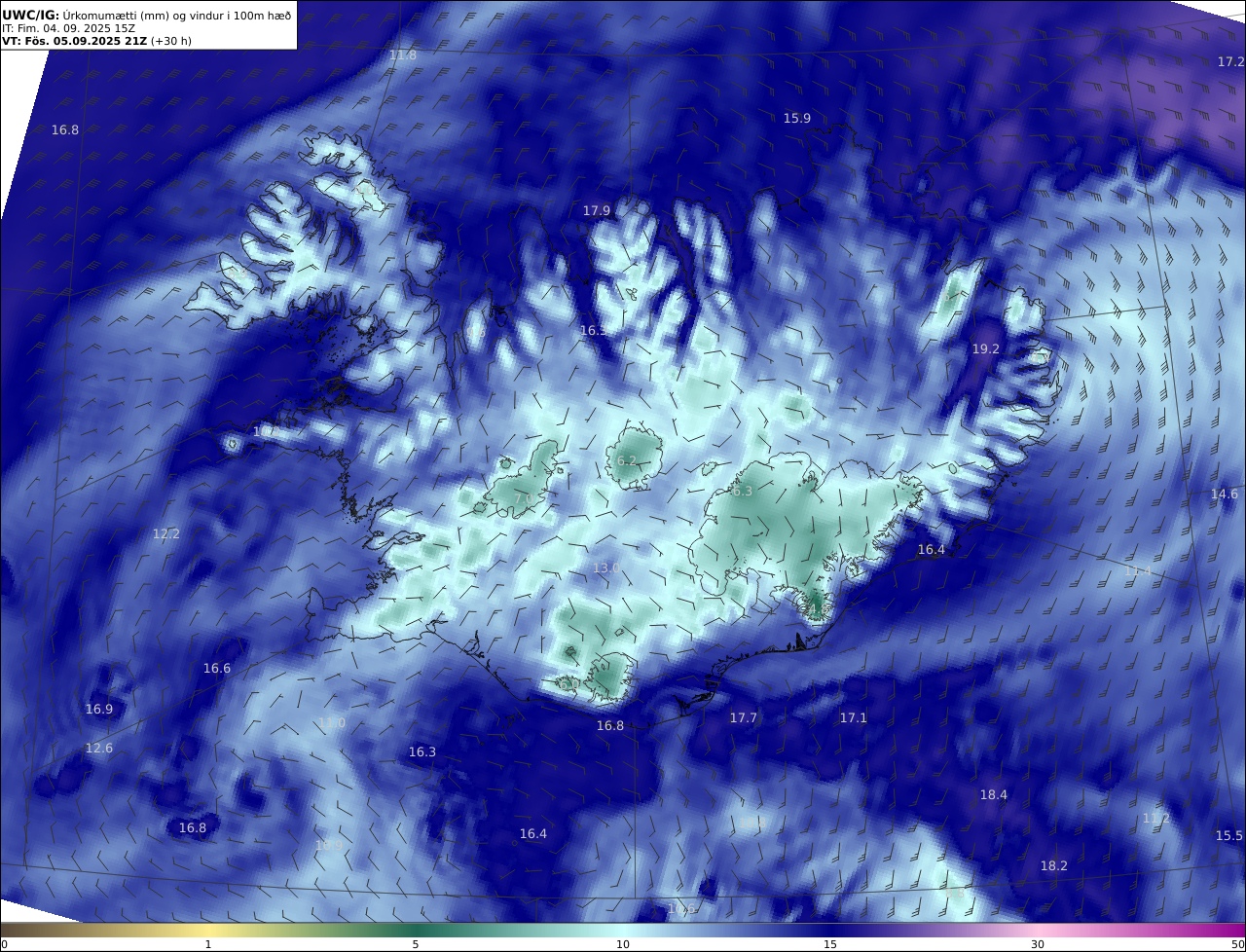Click the 10 tick on the color scale
This screenshot has height=952, width=1246.
coord(623,944)
